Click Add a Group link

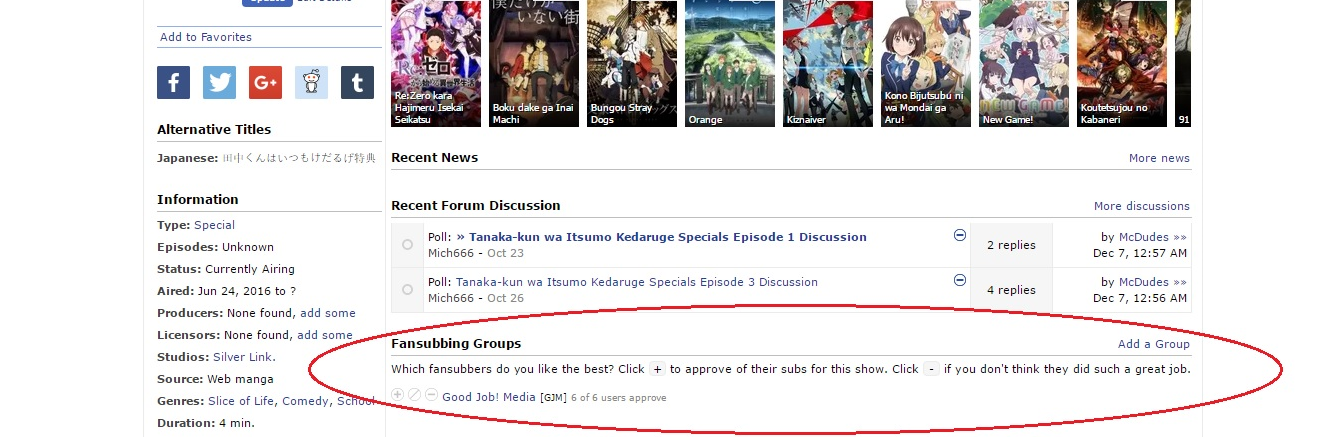coord(1153,344)
